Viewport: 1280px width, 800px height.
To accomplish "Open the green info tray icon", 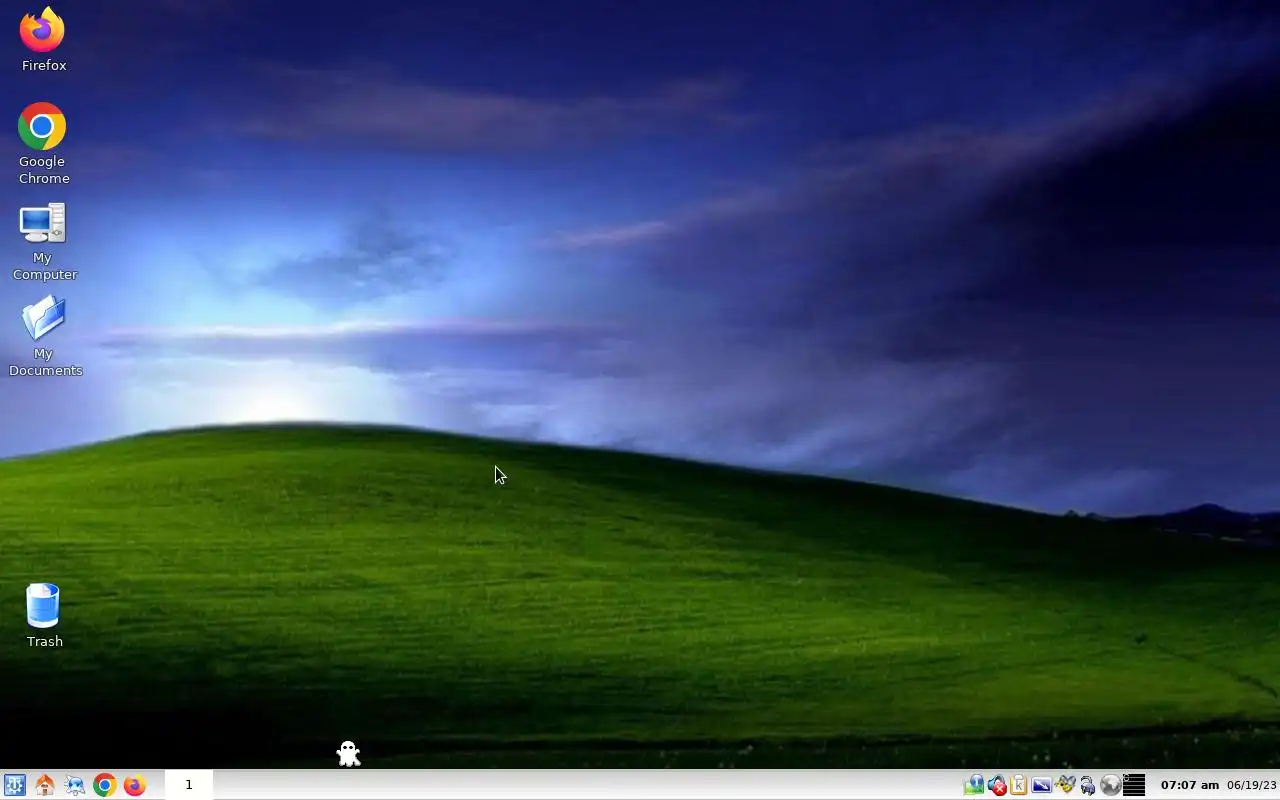I will 974,785.
